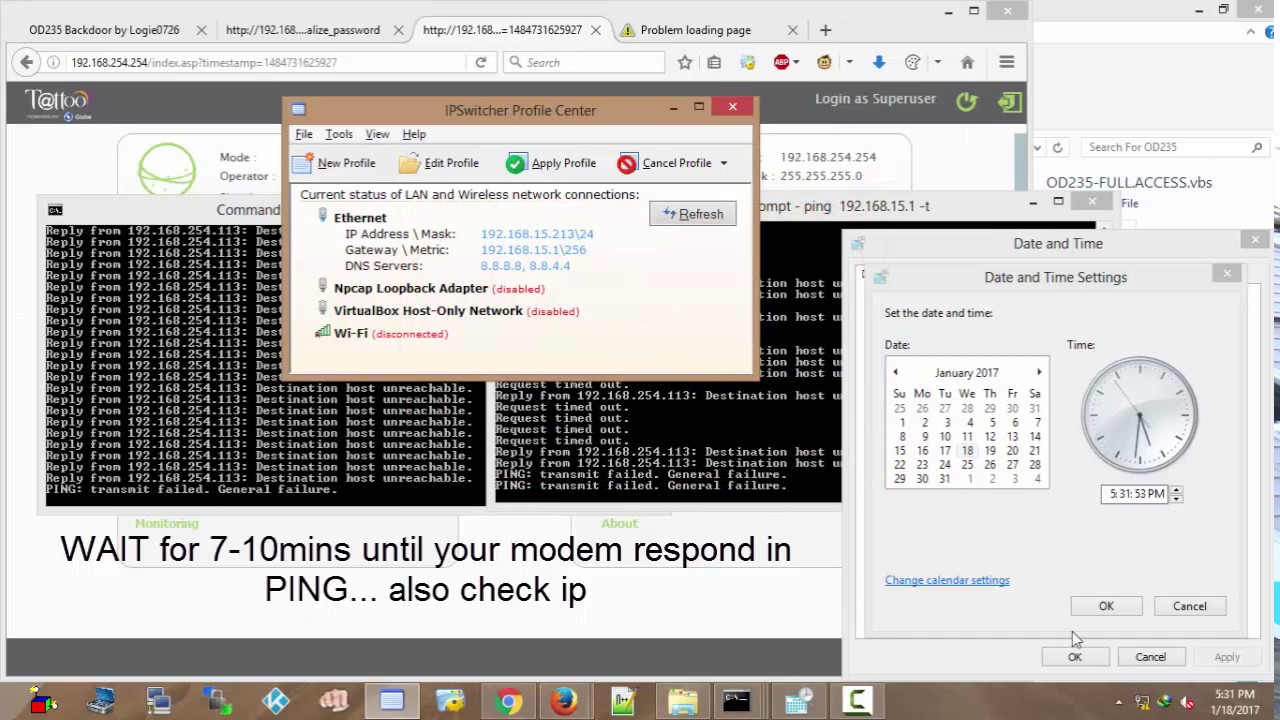Select January 18 in the calendar
Screen dimensions: 1280x720
967,450
